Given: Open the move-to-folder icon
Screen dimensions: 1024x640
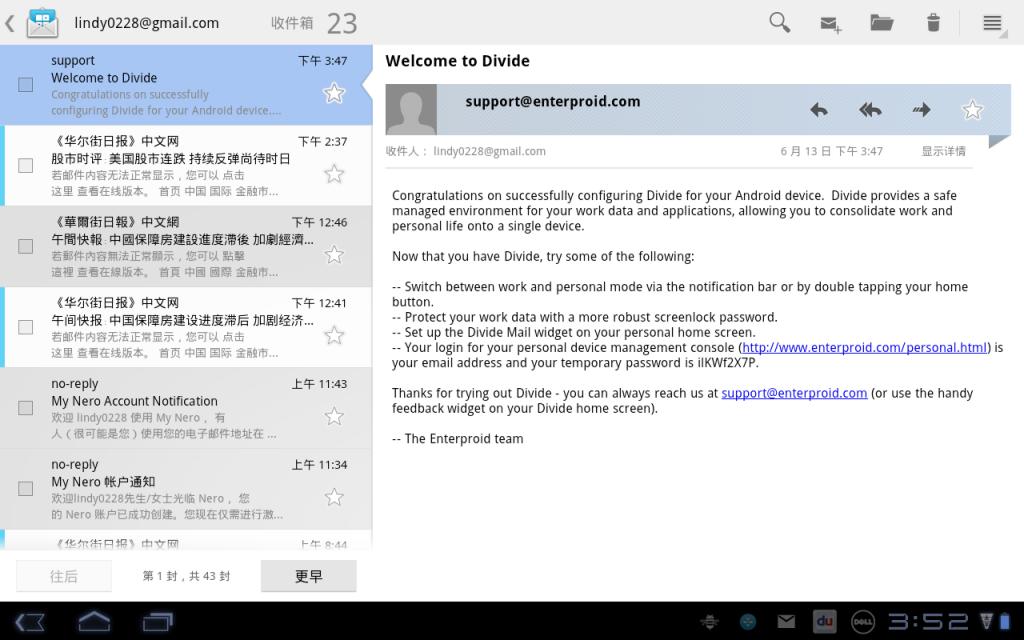Looking at the screenshot, I should tap(882, 23).
